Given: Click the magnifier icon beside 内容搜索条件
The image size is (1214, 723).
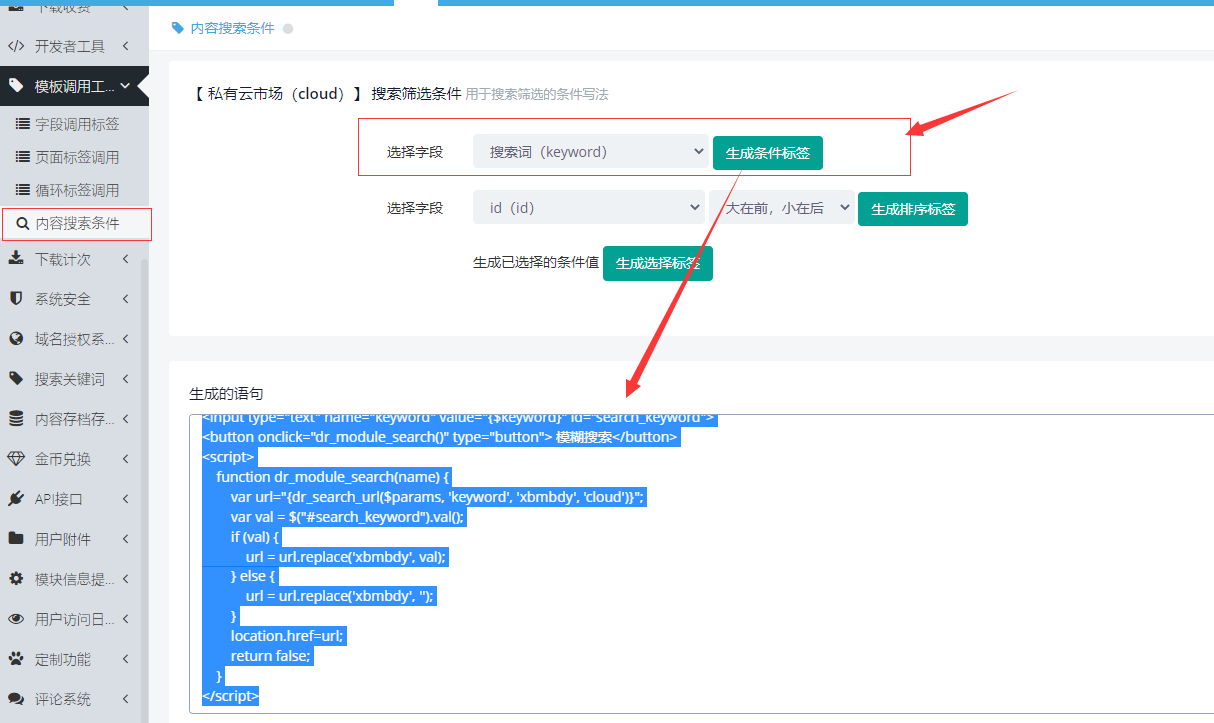Looking at the screenshot, I should pos(23,224).
